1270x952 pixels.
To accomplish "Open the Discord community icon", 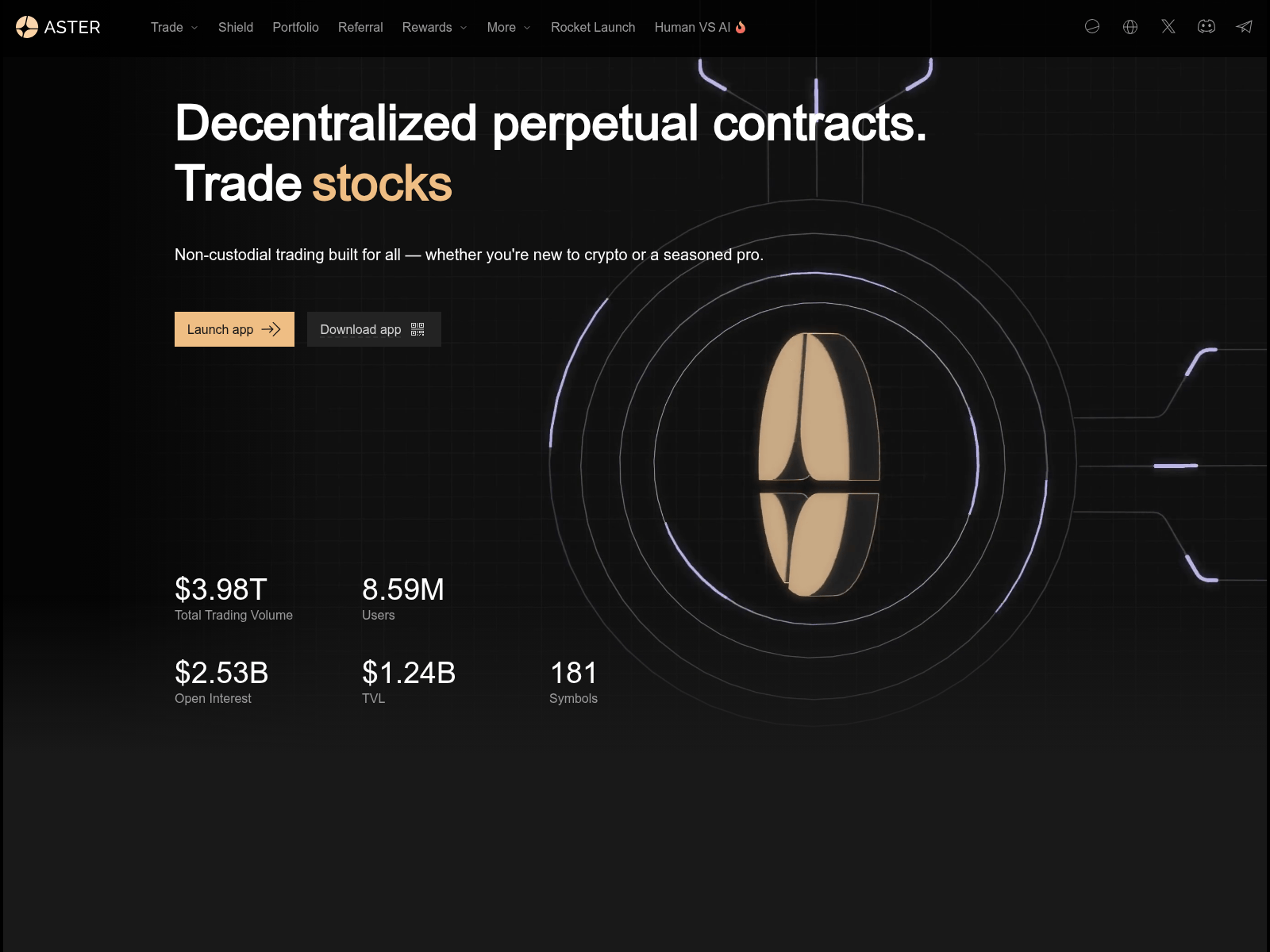I will point(1206,27).
